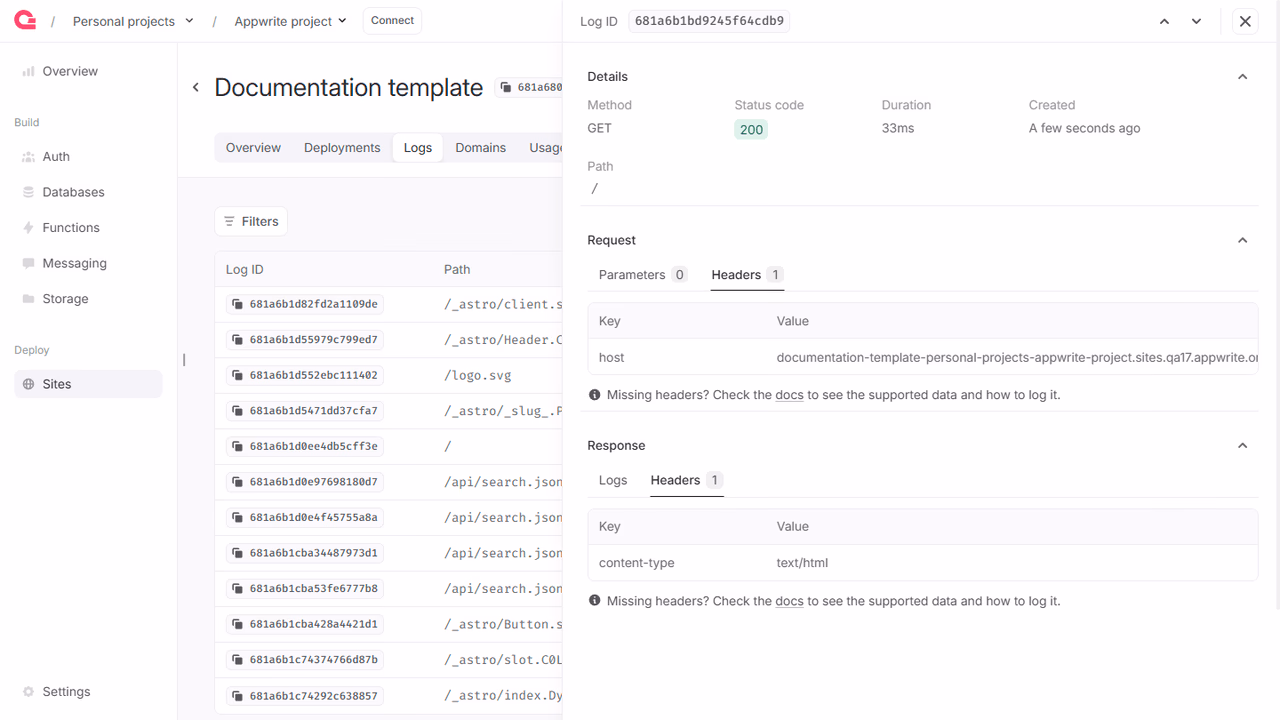Copy log ID 681a6b1c74374766d87b

(304, 660)
